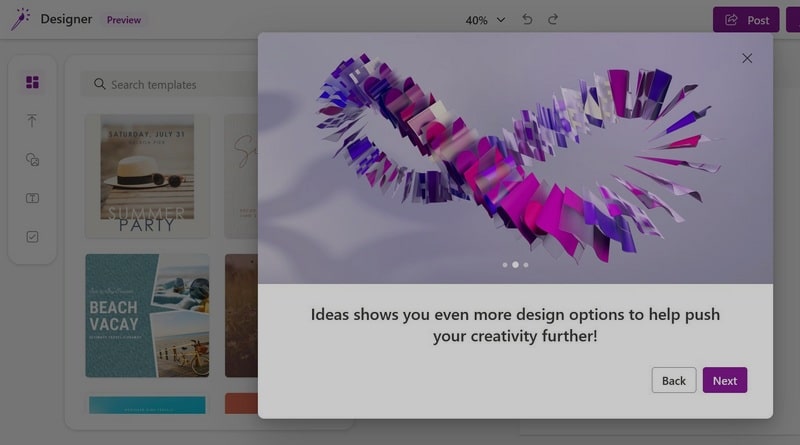Screen dimensions: 800x445
Task: Click the Next button in dialog
Action: pyautogui.click(x=724, y=380)
